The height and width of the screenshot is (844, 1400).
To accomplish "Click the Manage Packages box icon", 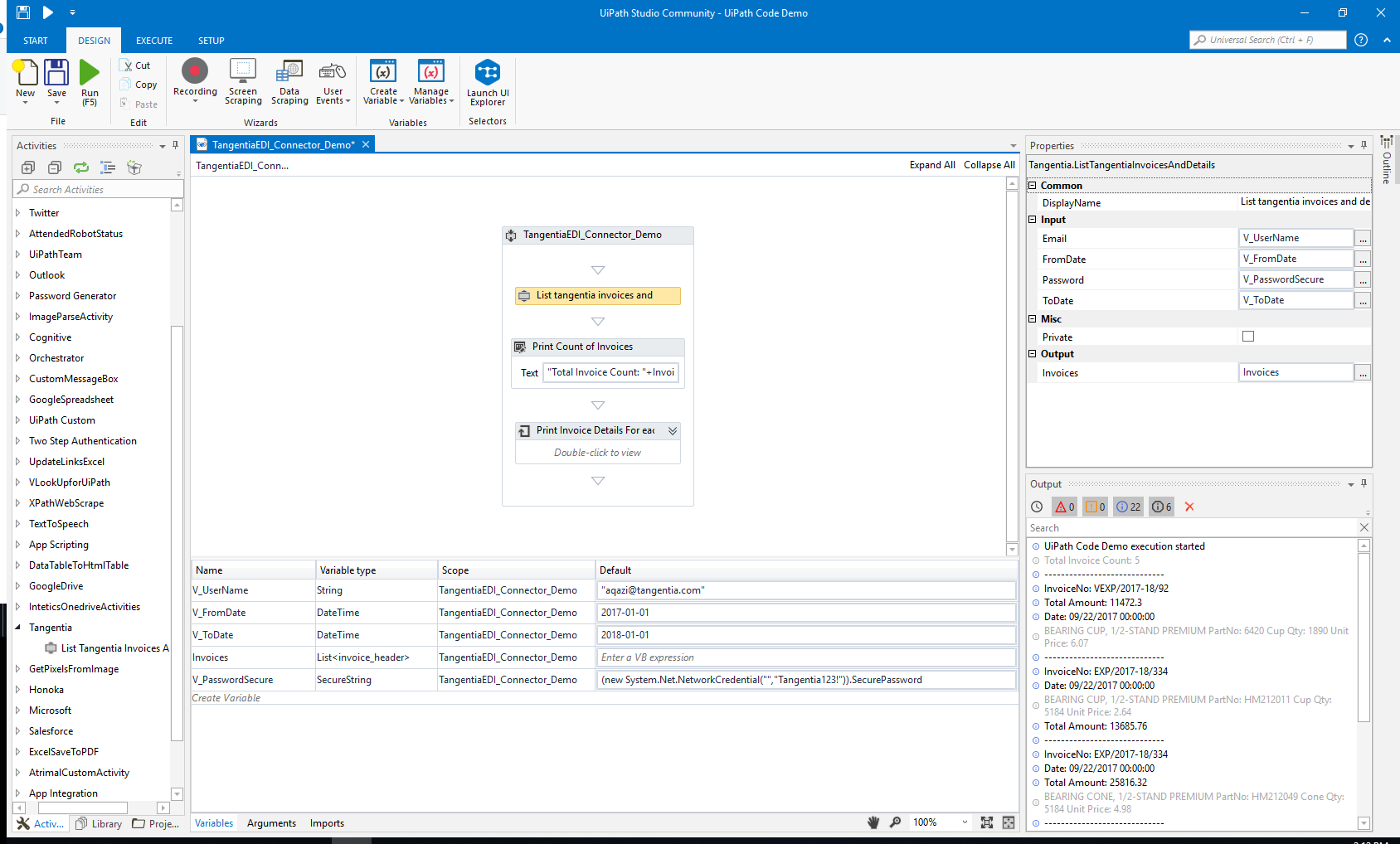I will click(x=134, y=167).
